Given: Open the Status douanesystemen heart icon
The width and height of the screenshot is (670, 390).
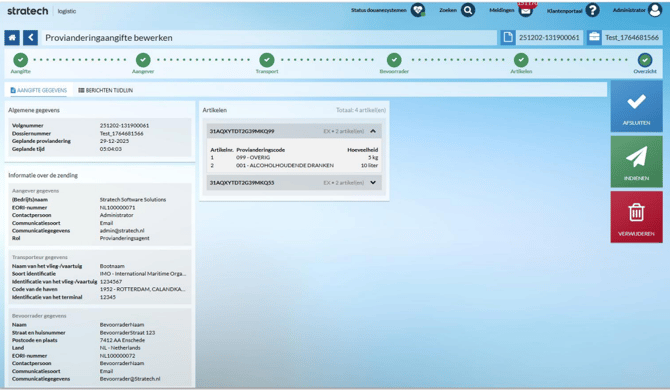Looking at the screenshot, I should [417, 10].
